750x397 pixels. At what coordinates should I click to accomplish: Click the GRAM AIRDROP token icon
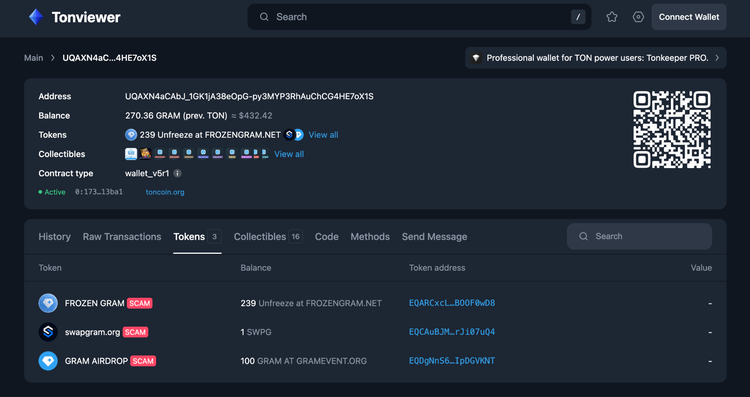(48, 361)
